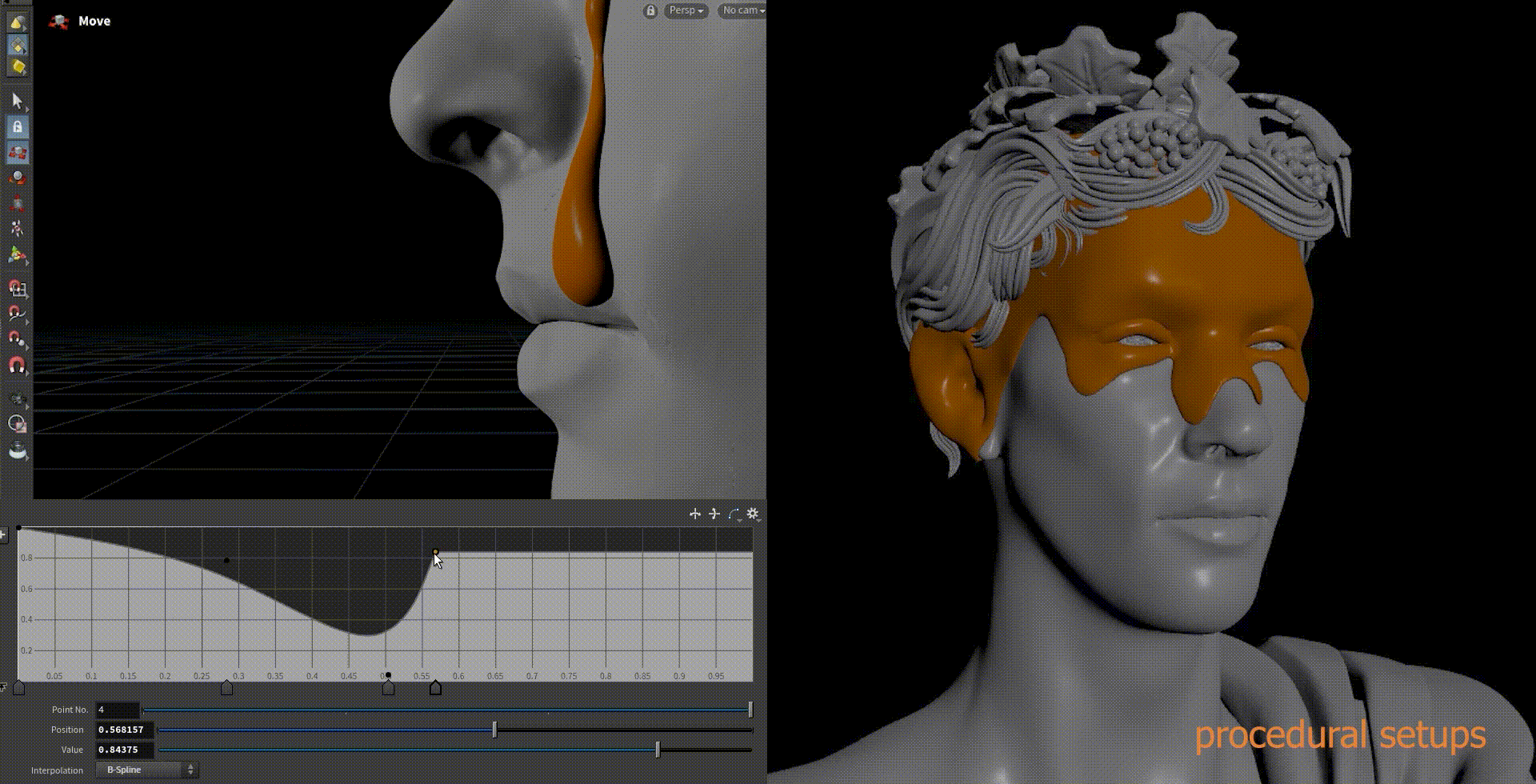Select the first ramp marker at position 0
The image size is (1536, 784).
coord(19,688)
